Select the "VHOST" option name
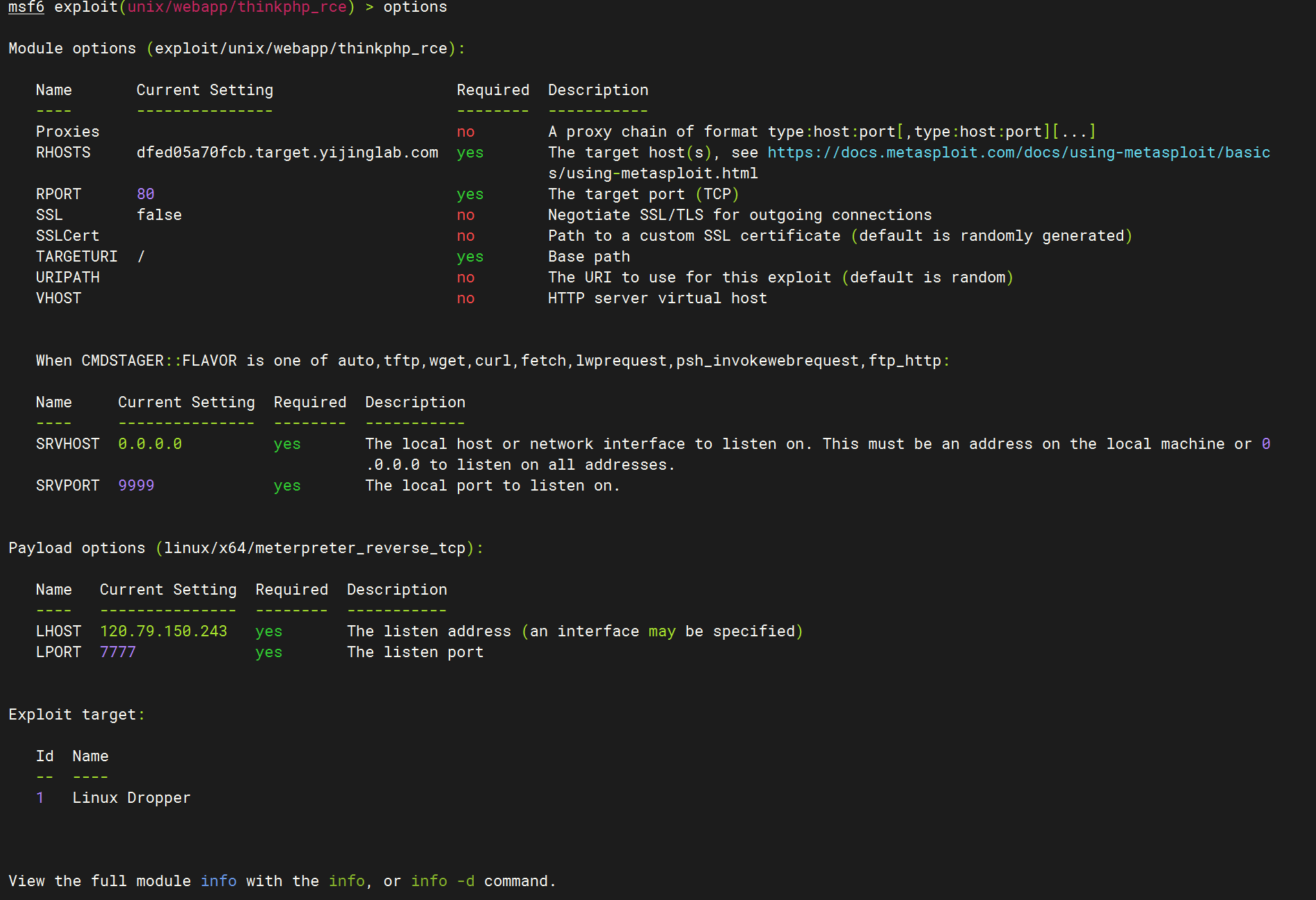Image resolution: width=1316 pixels, height=900 pixels. point(59,298)
